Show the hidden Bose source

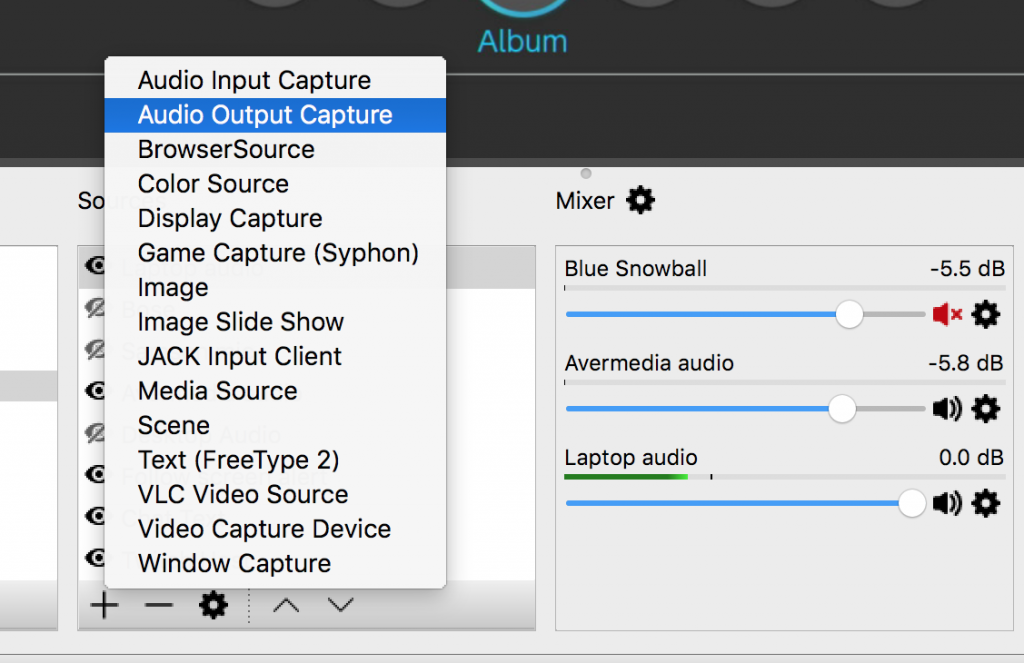coord(95,308)
